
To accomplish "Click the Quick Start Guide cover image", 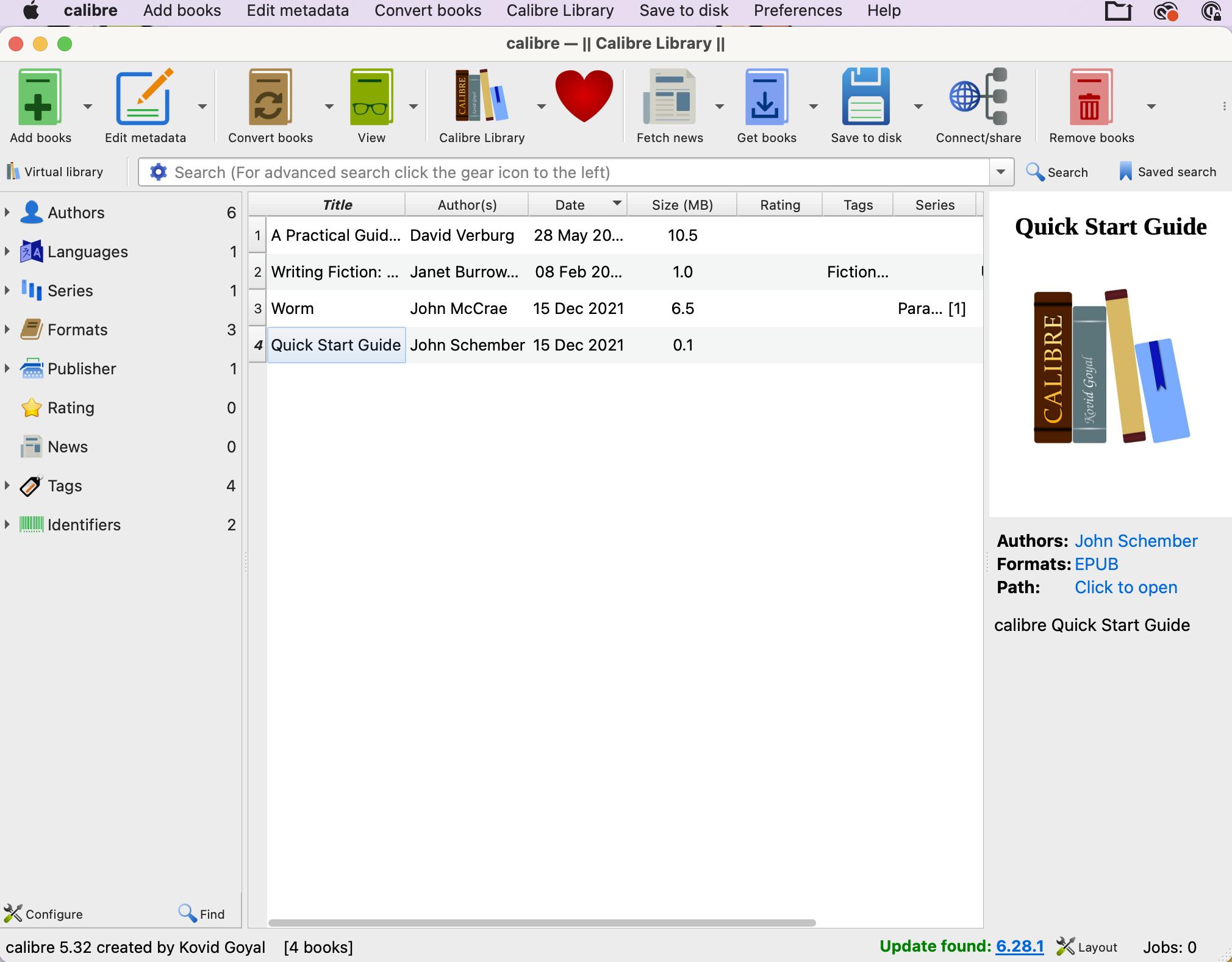I will pyautogui.click(x=1111, y=355).
